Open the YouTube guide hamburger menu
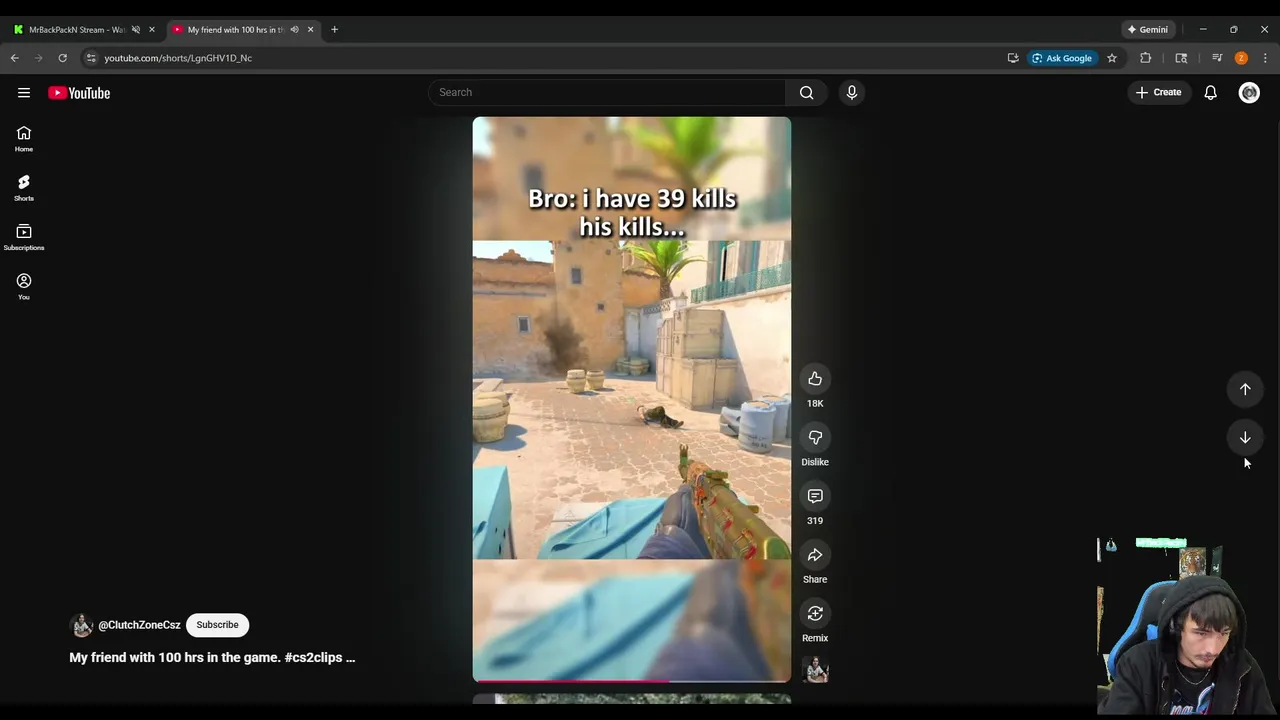 [24, 93]
